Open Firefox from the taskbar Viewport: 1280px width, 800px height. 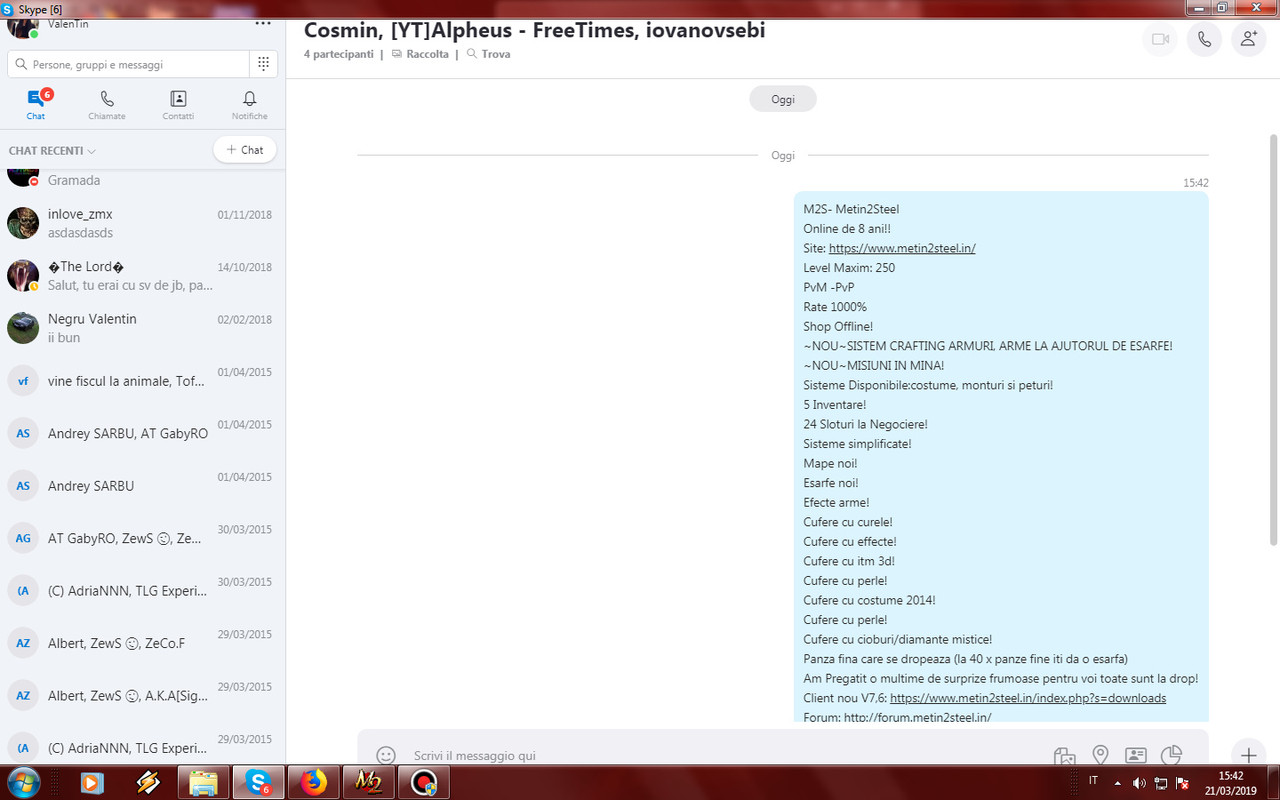click(x=313, y=782)
